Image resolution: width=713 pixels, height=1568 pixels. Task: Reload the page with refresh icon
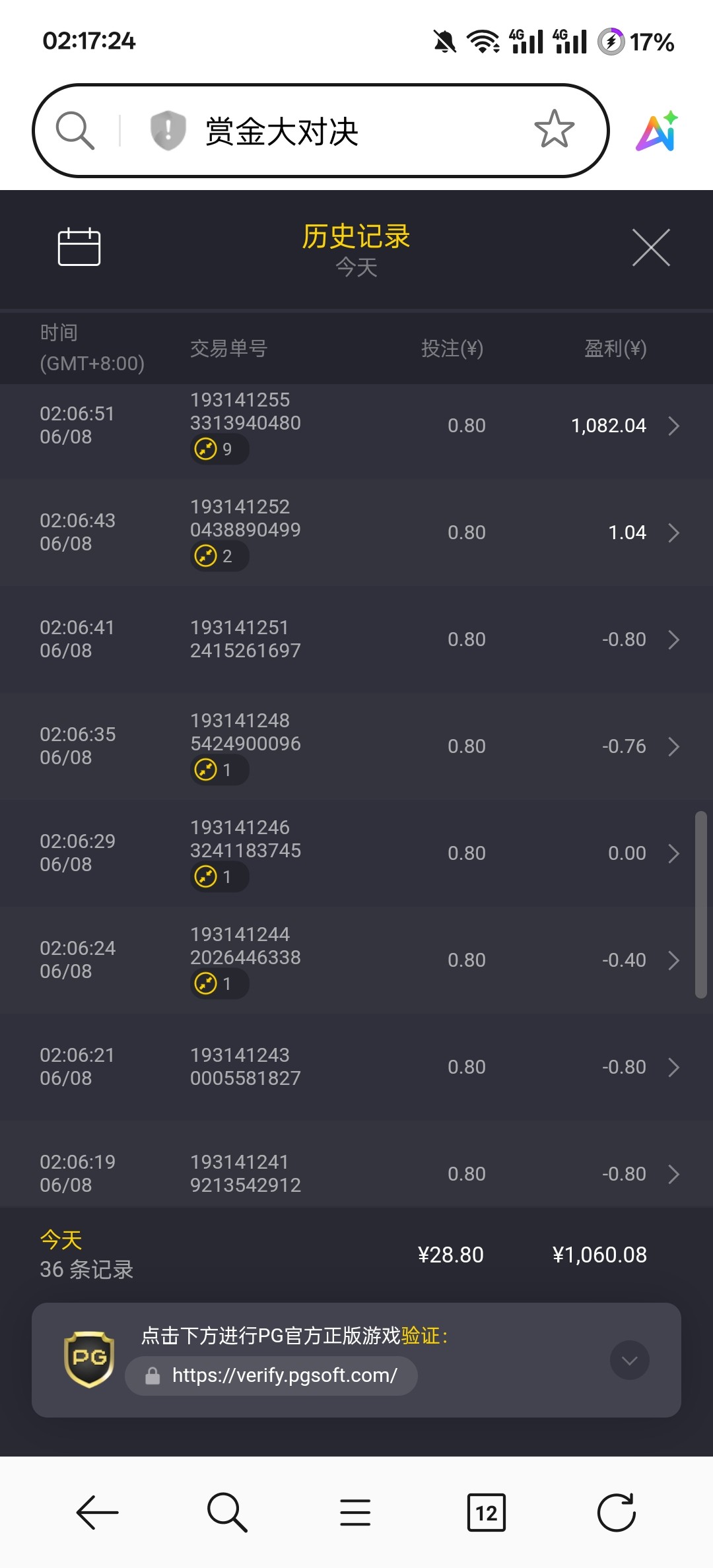coord(616,1512)
